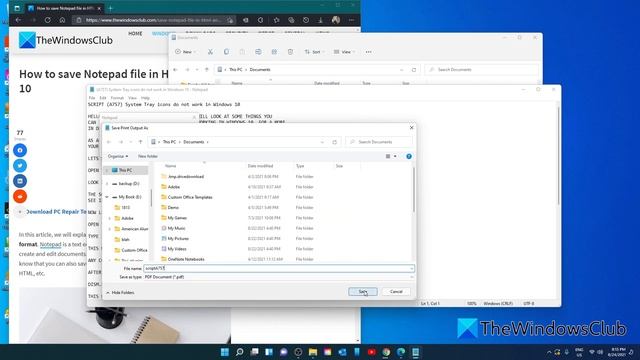Select the OneNote Notebooks folder

tap(183, 259)
